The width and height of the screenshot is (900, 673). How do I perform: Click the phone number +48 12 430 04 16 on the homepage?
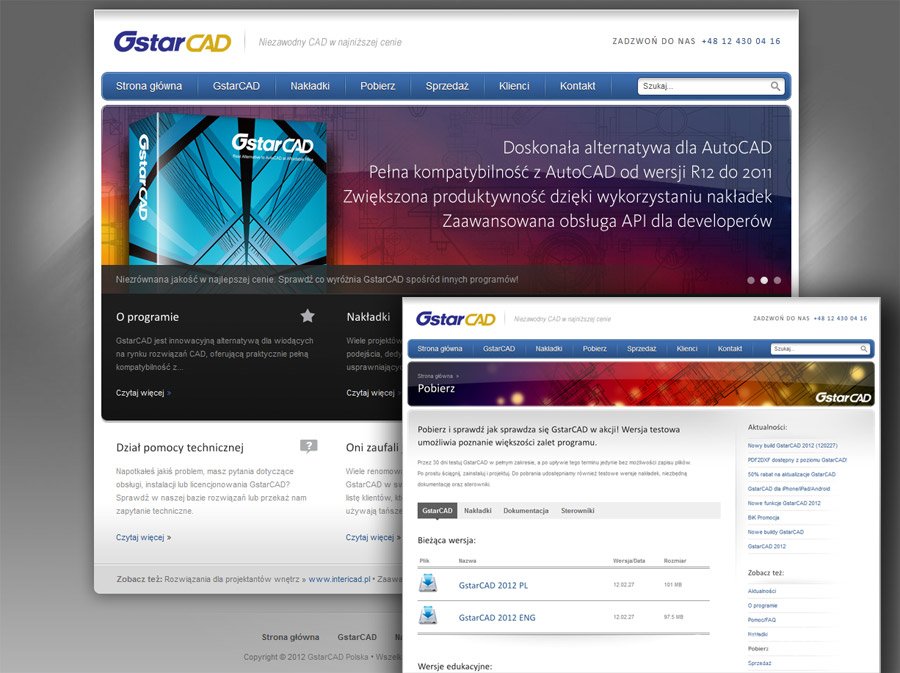click(740, 41)
